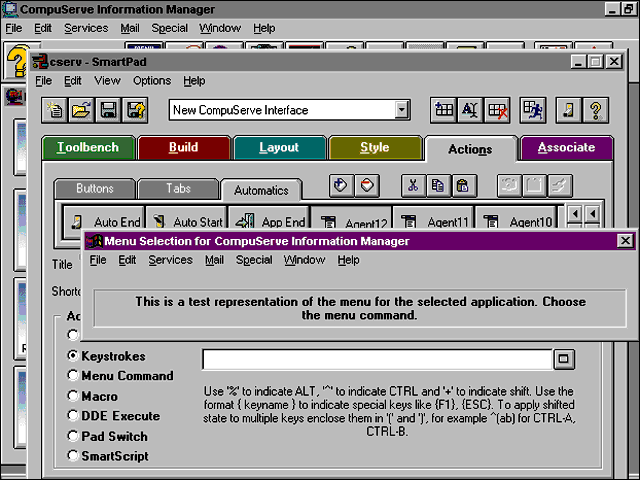The width and height of the screenshot is (640, 480).
Task: Click the remove action icon with red mark
Action: tap(367, 186)
